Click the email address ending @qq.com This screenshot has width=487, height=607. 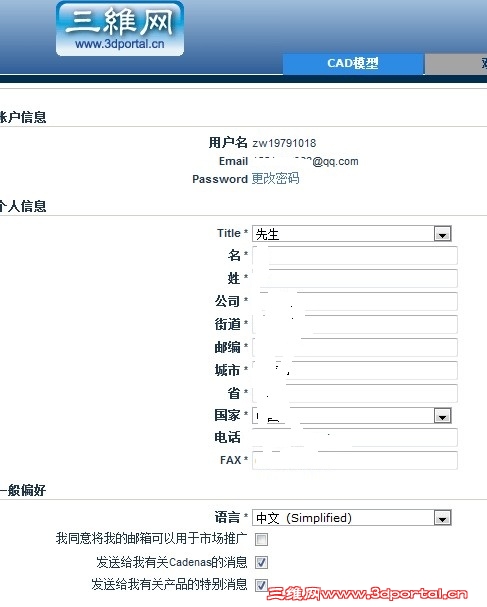pyautogui.click(x=305, y=161)
